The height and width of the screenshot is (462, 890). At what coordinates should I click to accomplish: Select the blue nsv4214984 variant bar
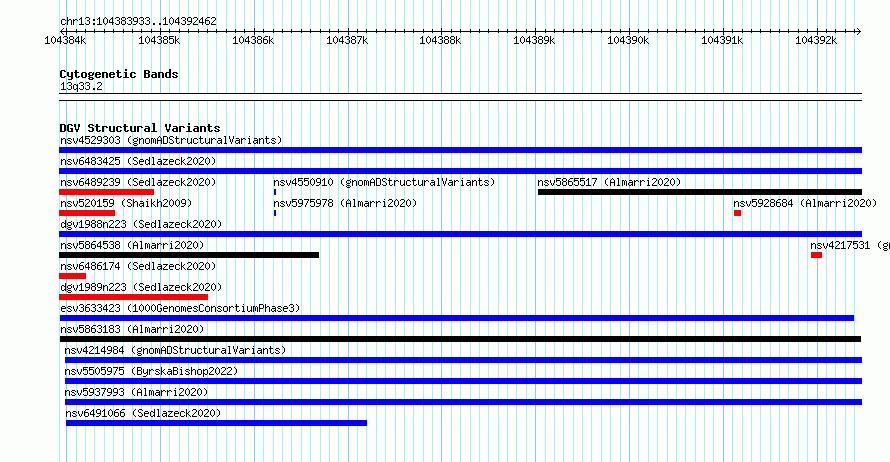[463, 360]
